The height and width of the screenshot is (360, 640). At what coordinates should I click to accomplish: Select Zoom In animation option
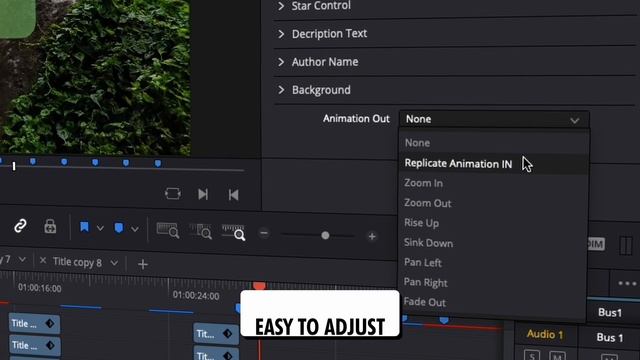pyautogui.click(x=423, y=183)
